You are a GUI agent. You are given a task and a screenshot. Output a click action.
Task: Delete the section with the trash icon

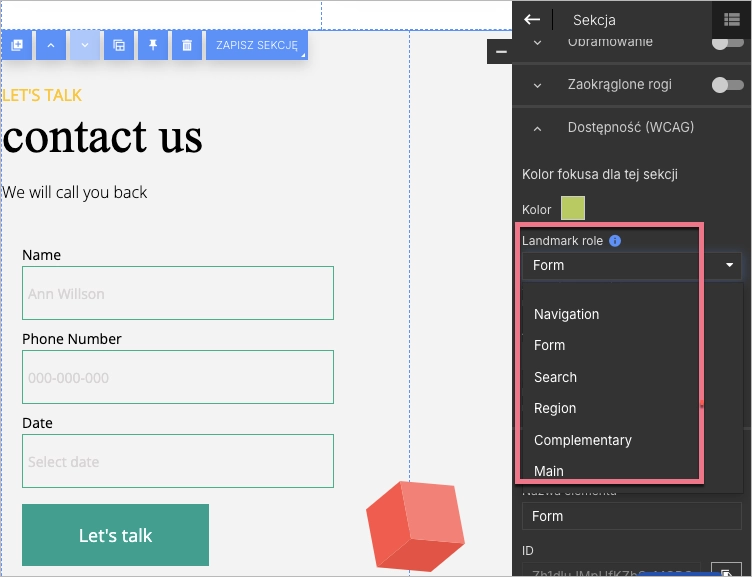[187, 46]
